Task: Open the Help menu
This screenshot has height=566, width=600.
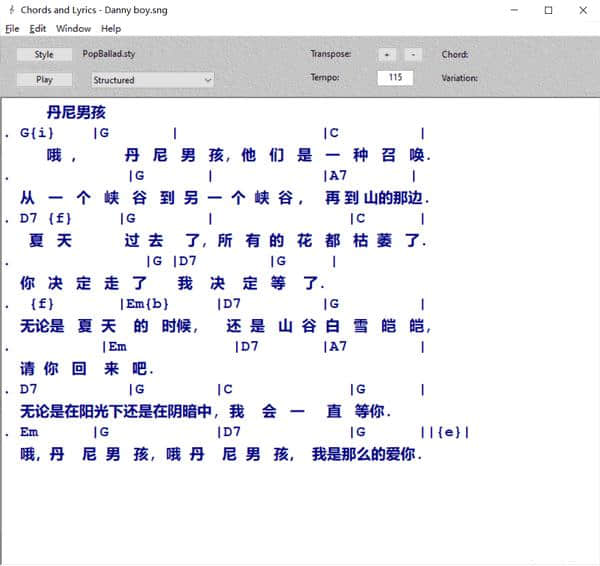Action: pyautogui.click(x=111, y=29)
